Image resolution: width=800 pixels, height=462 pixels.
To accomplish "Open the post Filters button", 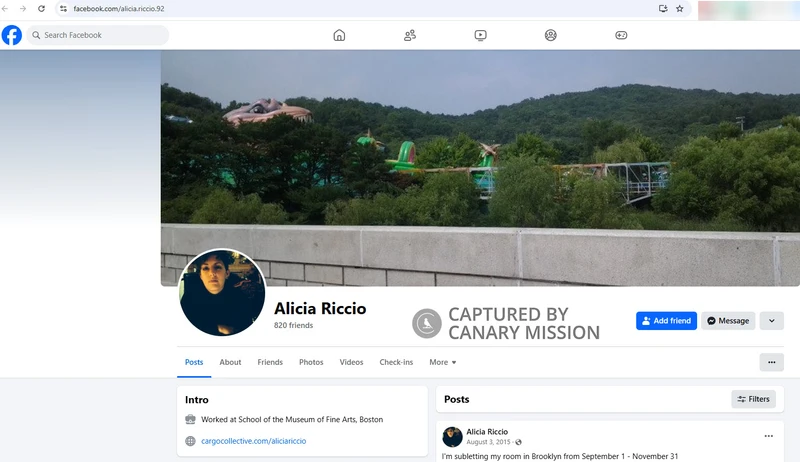I will (754, 399).
